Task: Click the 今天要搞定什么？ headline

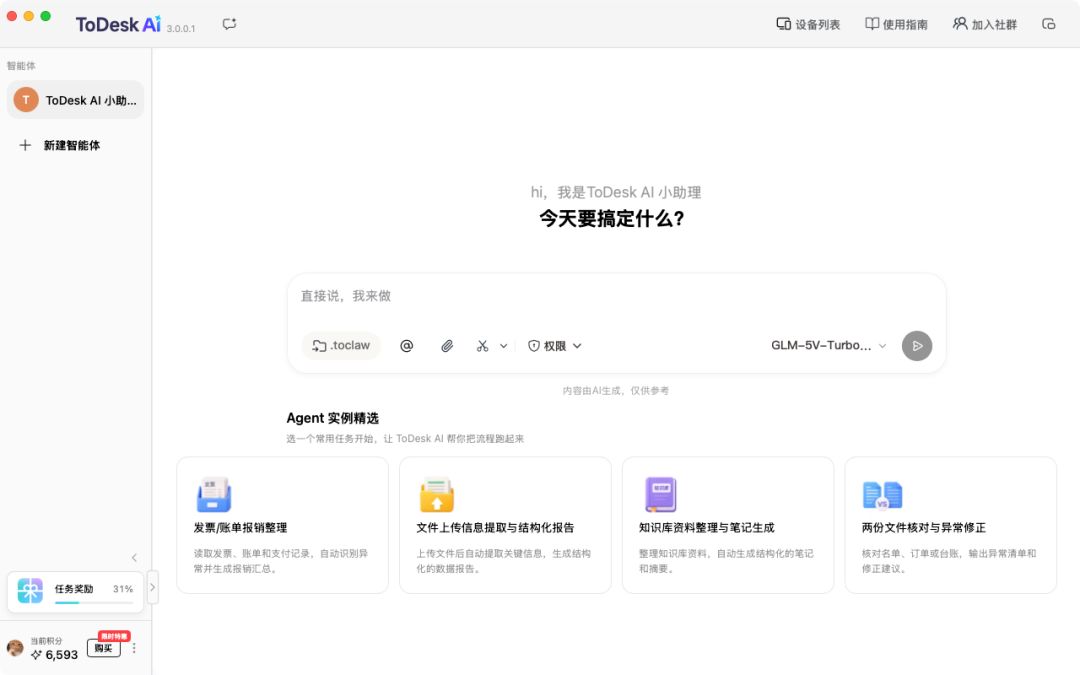Action: [612, 219]
